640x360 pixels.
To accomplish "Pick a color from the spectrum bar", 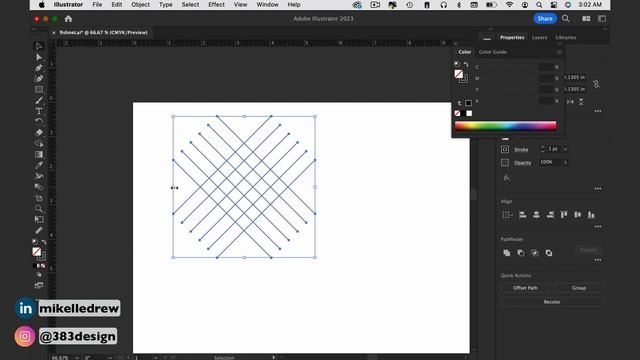I will [x=505, y=126].
